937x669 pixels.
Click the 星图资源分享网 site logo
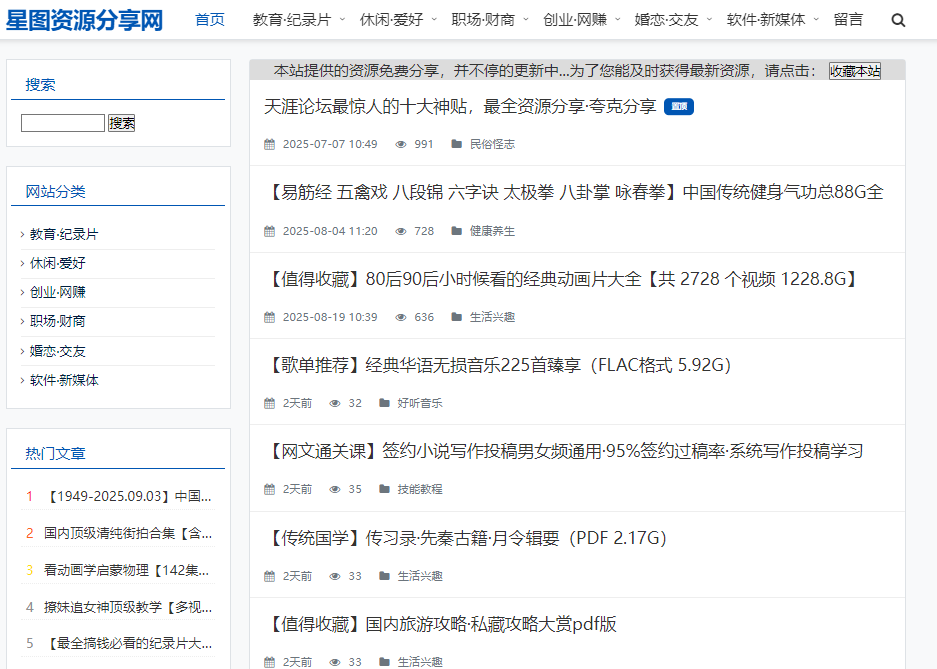tap(85, 18)
